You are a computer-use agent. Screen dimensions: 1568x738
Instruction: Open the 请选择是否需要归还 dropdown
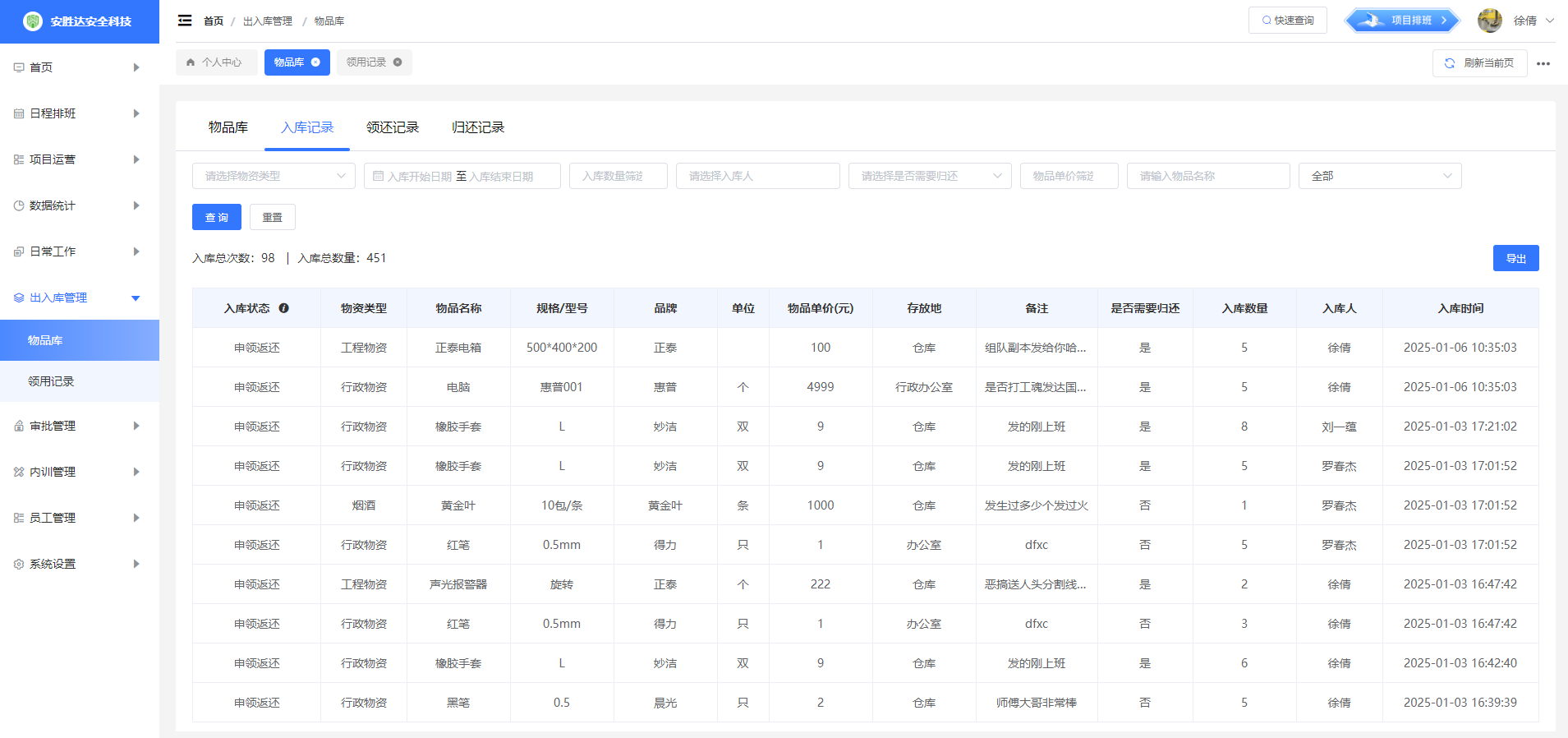point(929,176)
